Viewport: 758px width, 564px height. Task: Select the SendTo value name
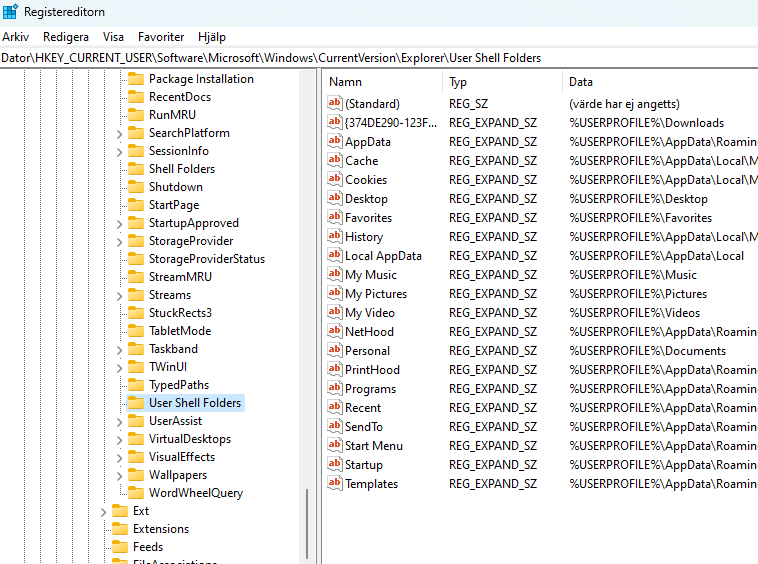[364, 427]
